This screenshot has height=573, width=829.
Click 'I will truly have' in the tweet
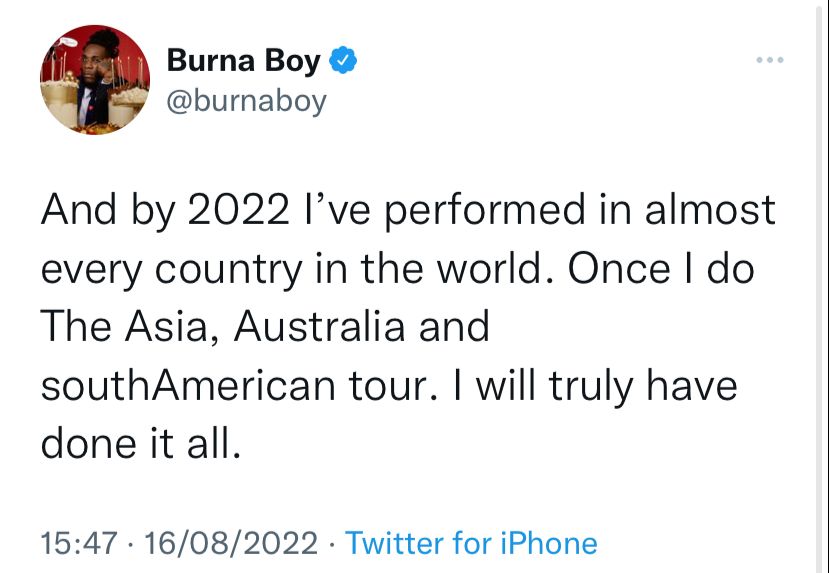tap(595, 385)
